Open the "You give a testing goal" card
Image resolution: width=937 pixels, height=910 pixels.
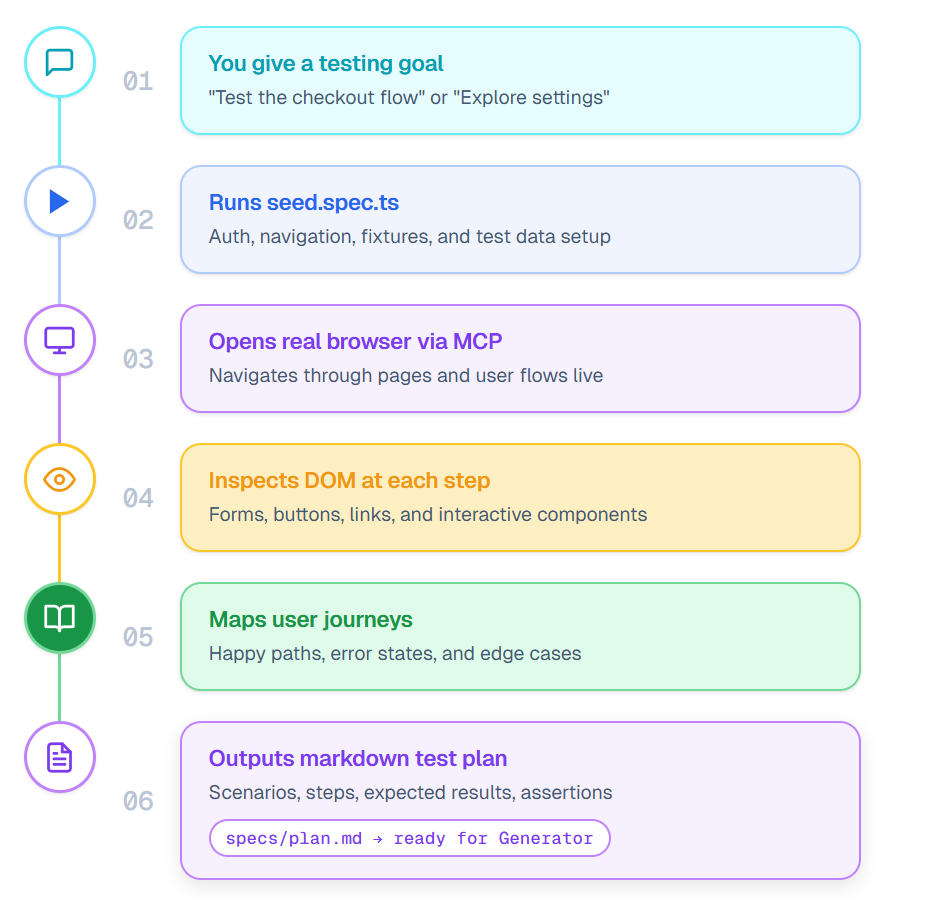(520, 80)
